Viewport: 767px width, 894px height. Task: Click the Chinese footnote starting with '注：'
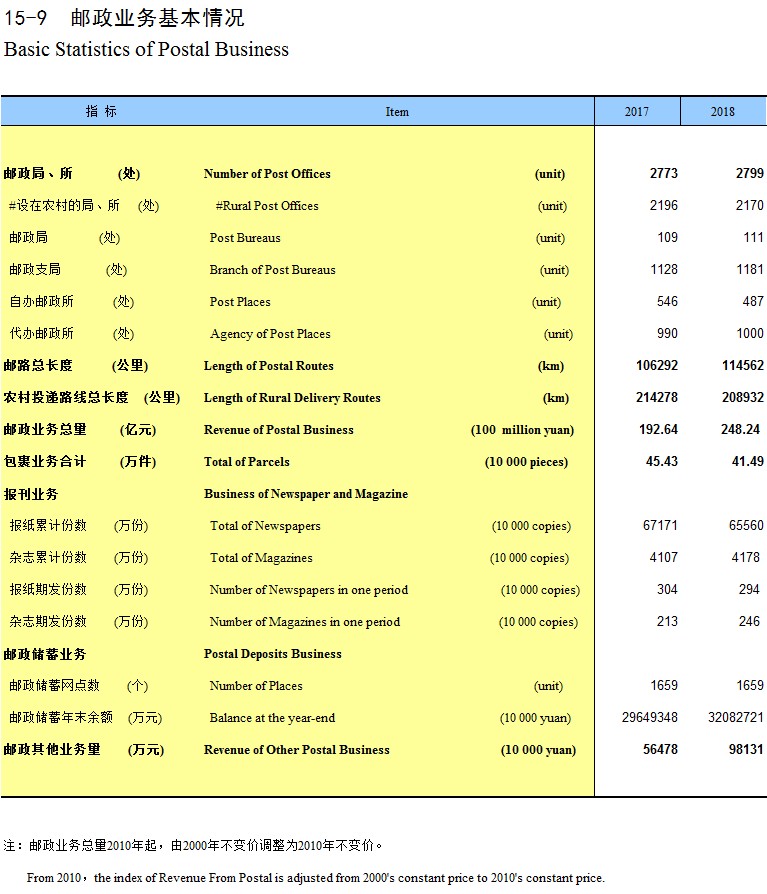click(x=193, y=846)
